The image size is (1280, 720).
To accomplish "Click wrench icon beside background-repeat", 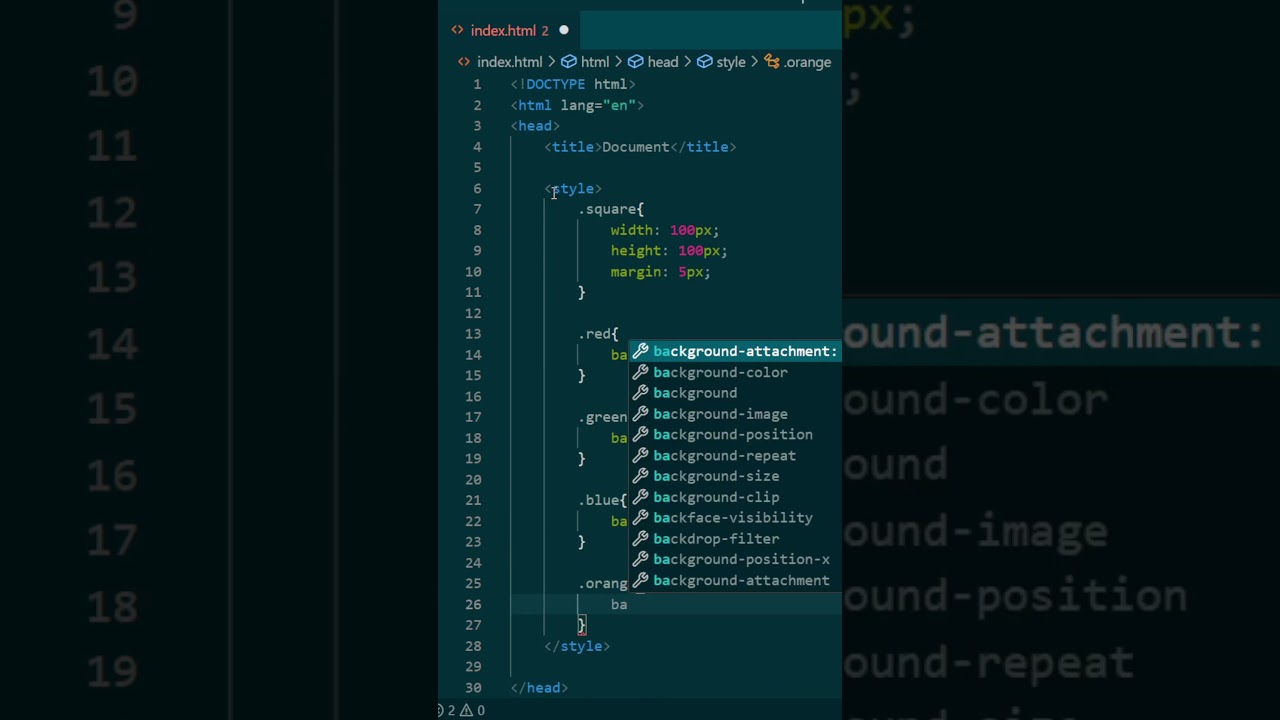I will click(x=640, y=455).
